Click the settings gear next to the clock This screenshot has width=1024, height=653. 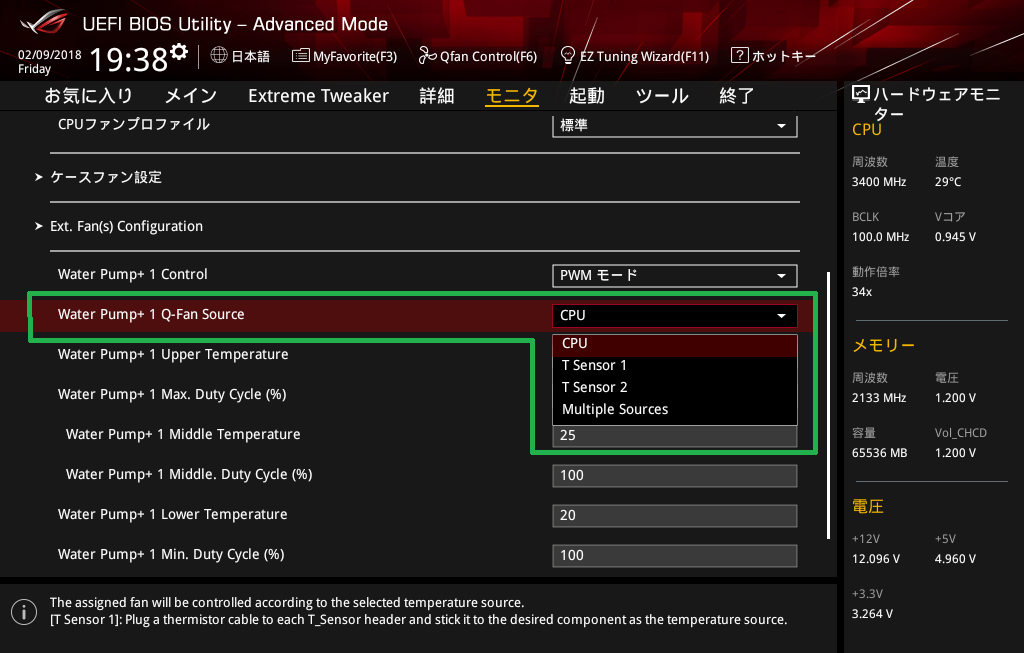click(179, 52)
